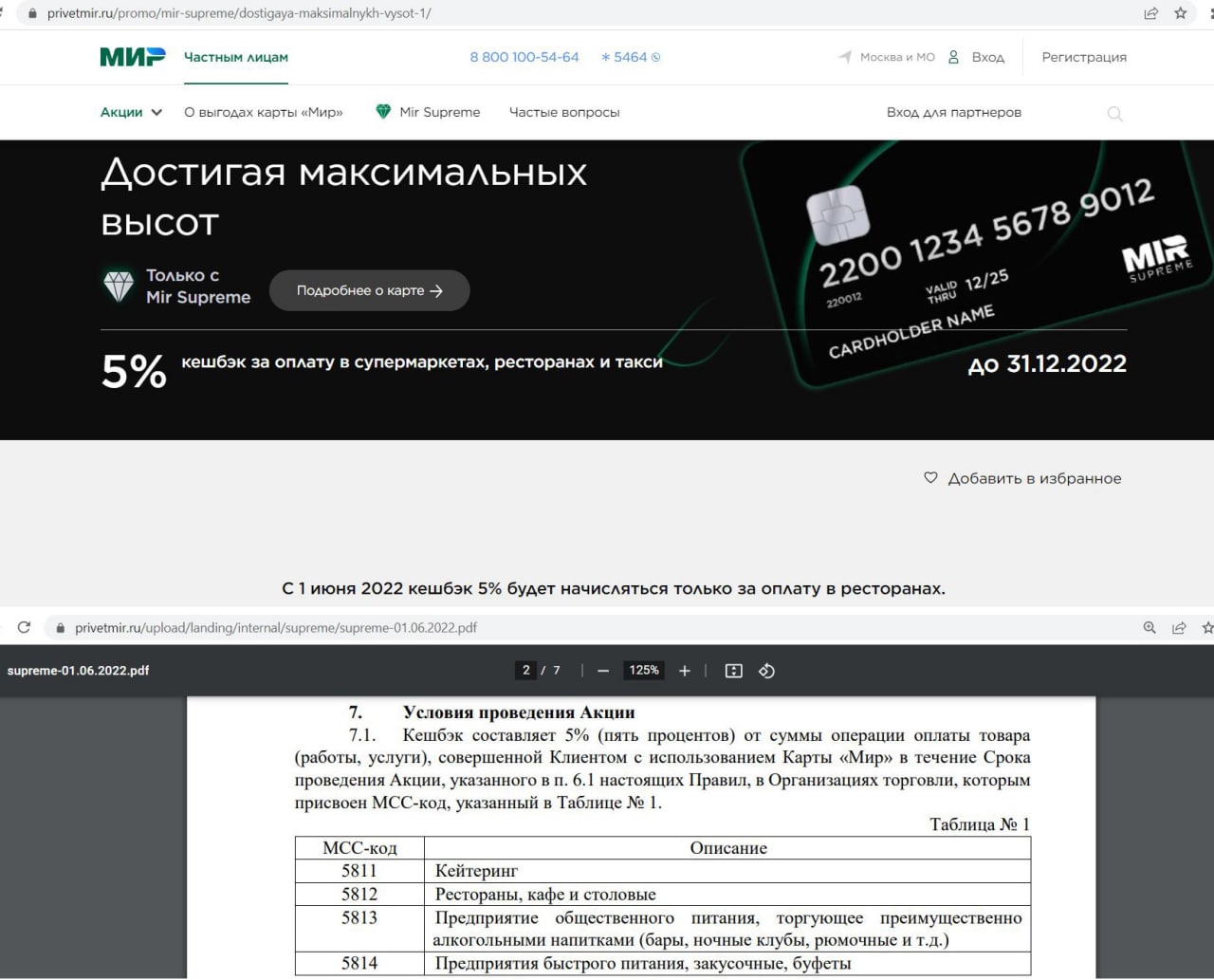Click the Вход для партнеров link
This screenshot has height=980, width=1214.
click(954, 112)
